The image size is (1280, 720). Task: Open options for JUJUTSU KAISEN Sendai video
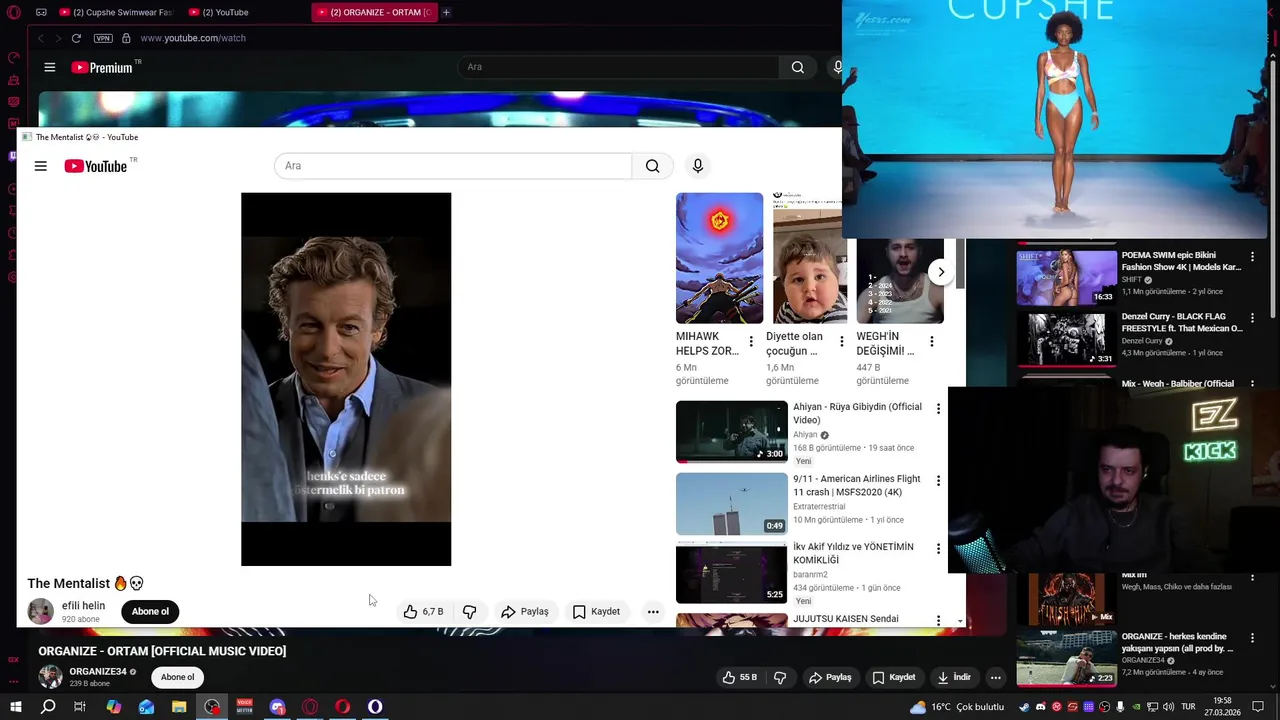[938, 621]
